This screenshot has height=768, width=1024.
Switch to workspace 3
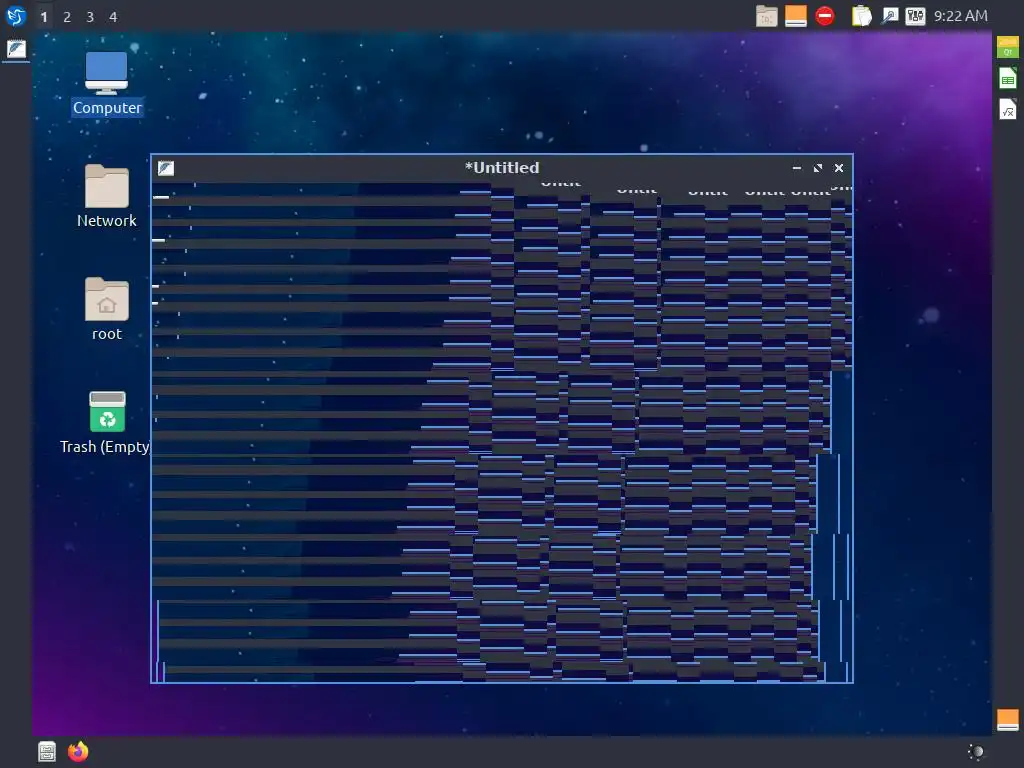coord(90,17)
